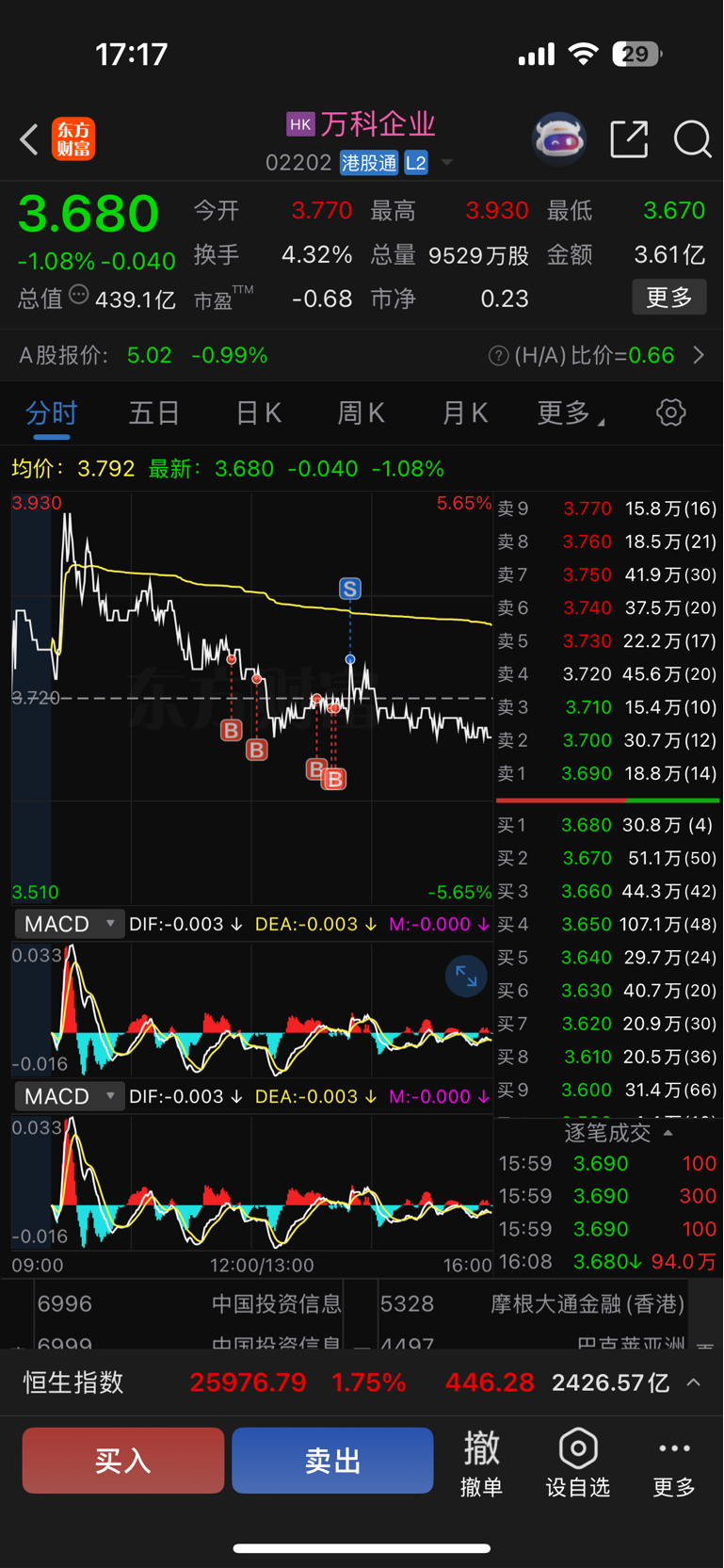Switch to the 月K tab
The width and height of the screenshot is (724, 1568).
464,412
